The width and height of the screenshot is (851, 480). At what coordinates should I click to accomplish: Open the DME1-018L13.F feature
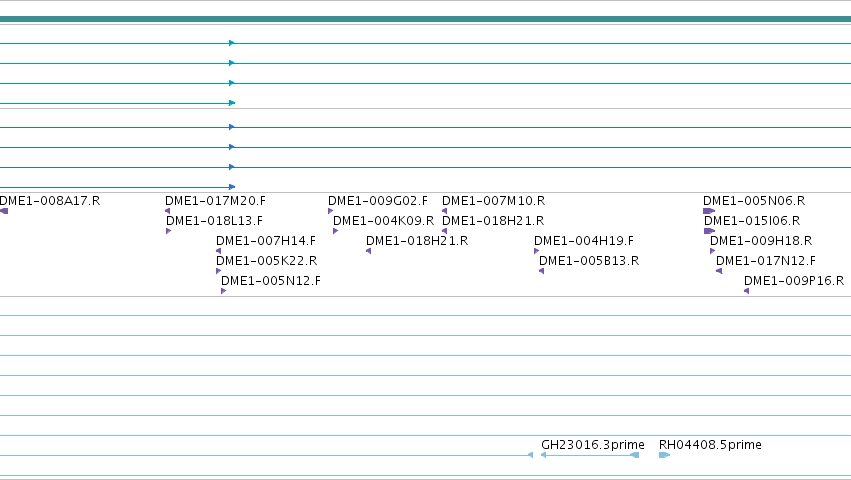click(x=214, y=221)
